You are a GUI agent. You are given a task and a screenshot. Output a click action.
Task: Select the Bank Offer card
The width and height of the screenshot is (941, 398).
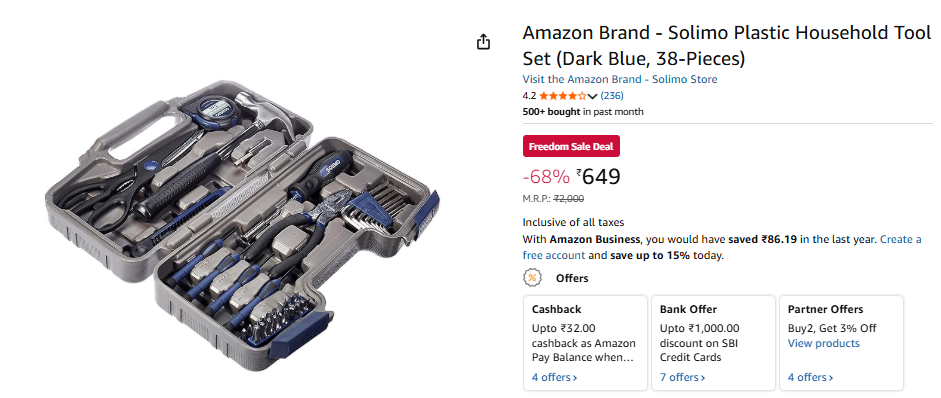[714, 343]
